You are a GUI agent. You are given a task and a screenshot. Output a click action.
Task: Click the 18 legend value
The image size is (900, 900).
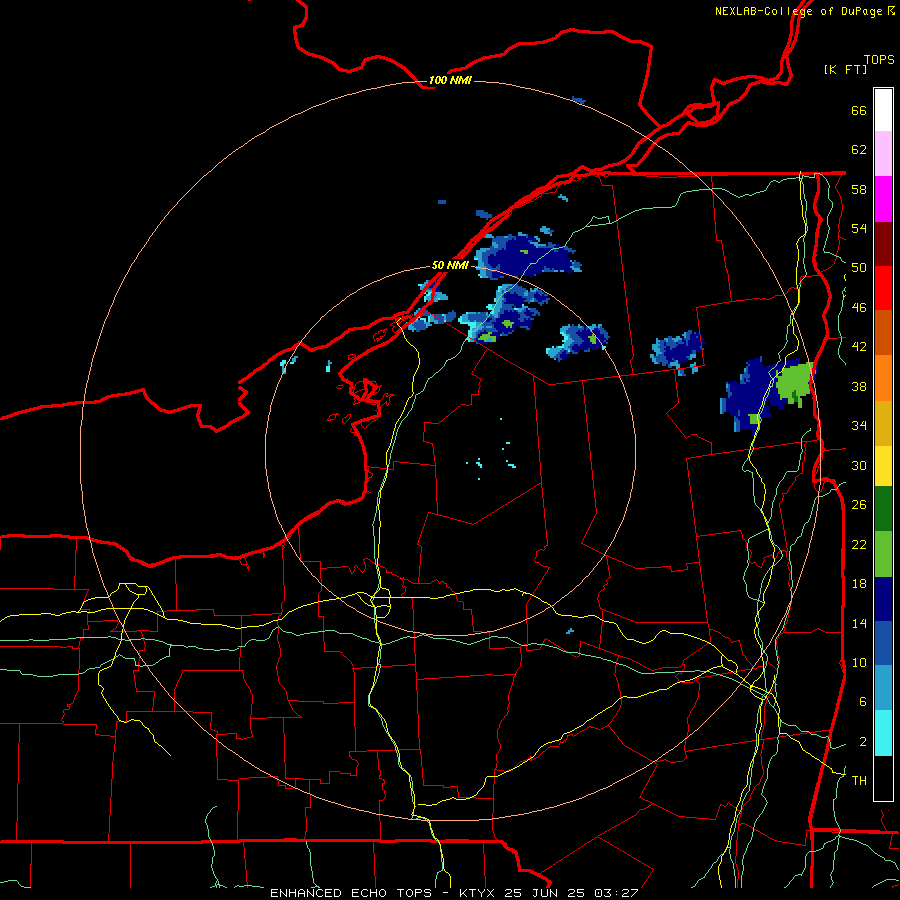click(859, 584)
